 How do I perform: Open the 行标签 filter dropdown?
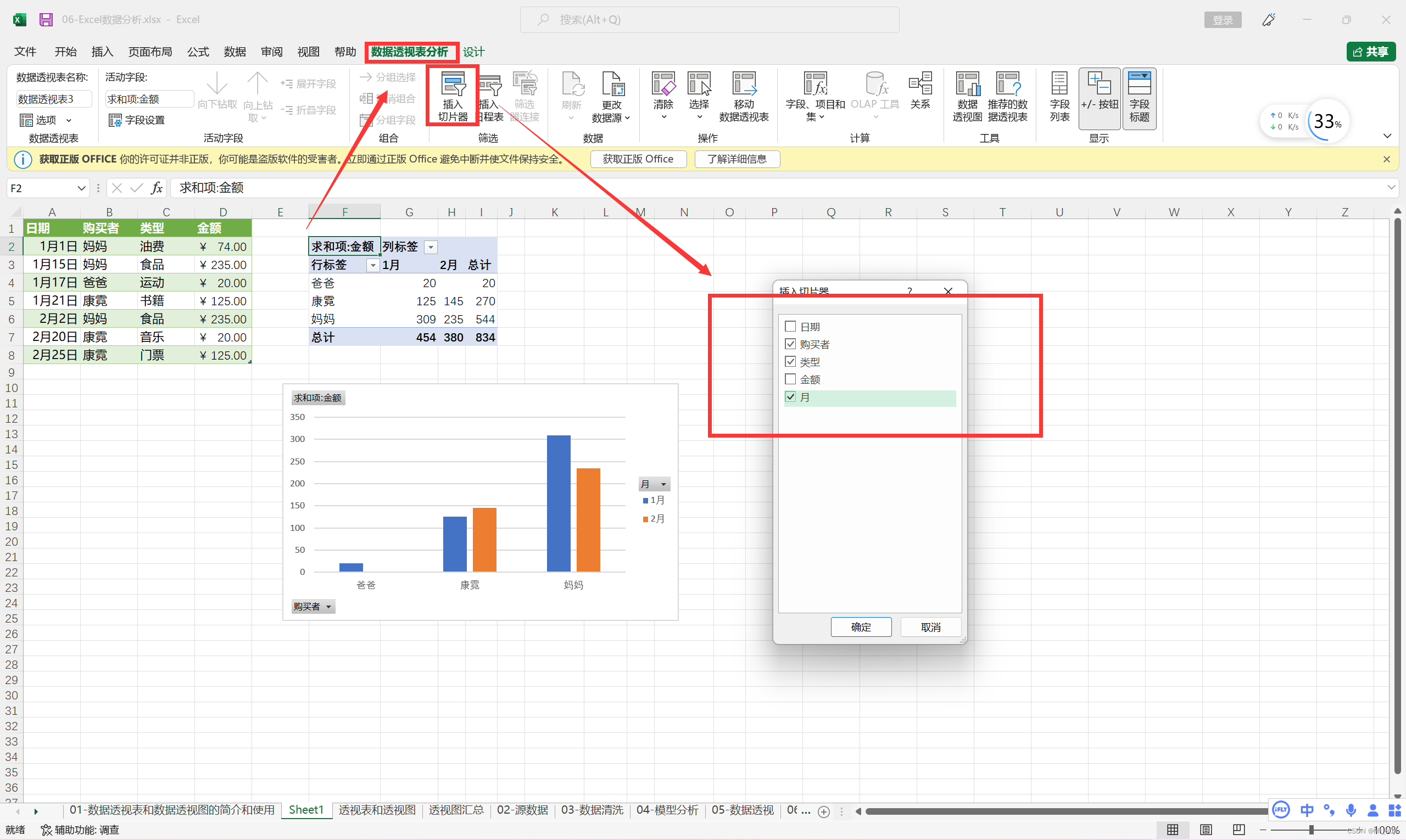372,266
